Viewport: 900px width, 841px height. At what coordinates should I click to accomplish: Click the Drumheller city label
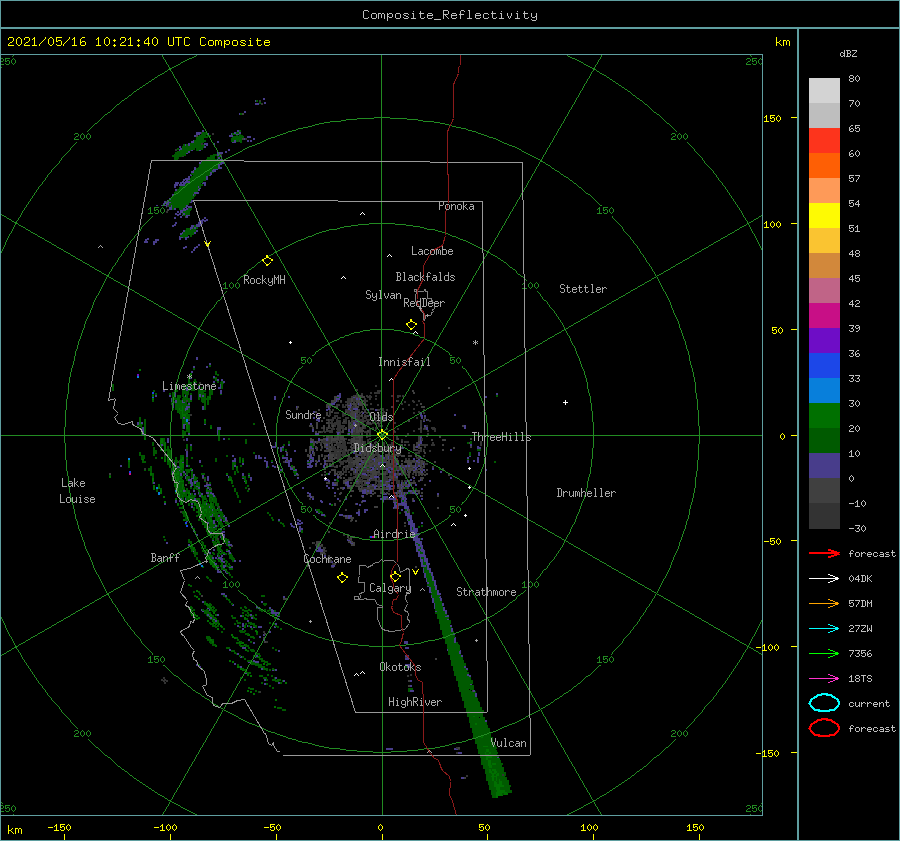[586, 493]
